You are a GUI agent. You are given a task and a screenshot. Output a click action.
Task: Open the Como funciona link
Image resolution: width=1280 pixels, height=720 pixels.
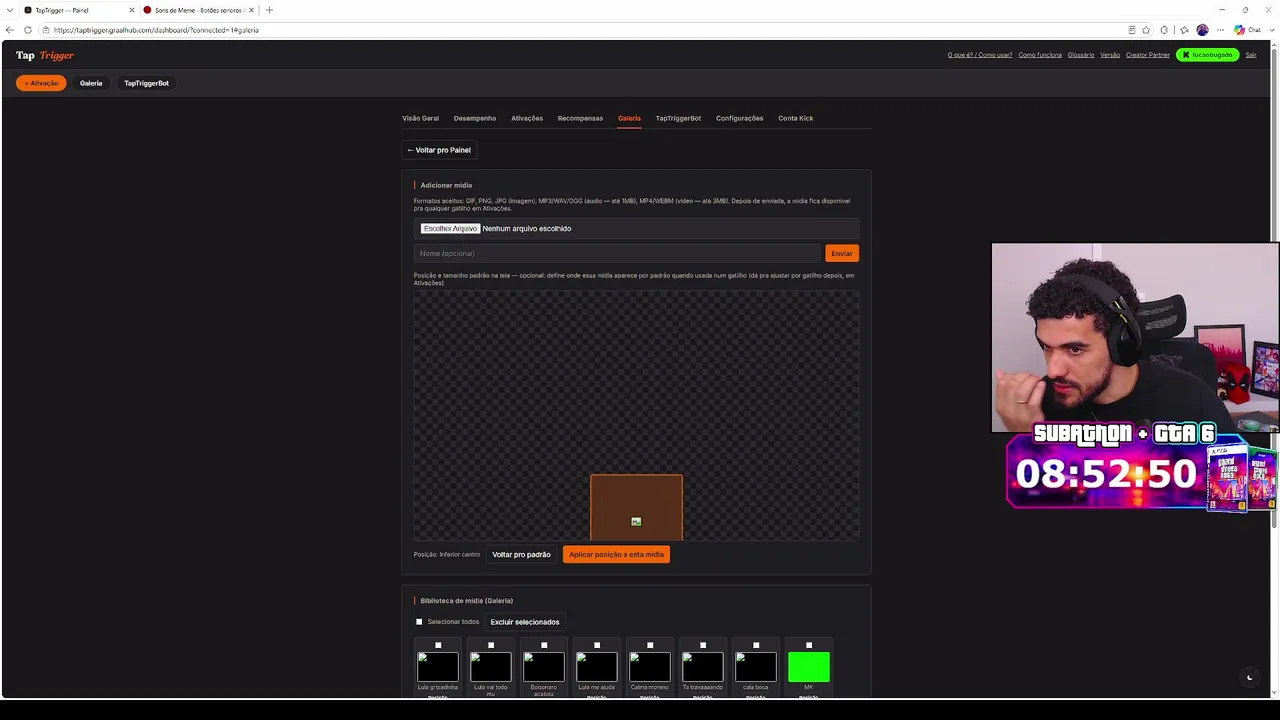click(x=1040, y=55)
